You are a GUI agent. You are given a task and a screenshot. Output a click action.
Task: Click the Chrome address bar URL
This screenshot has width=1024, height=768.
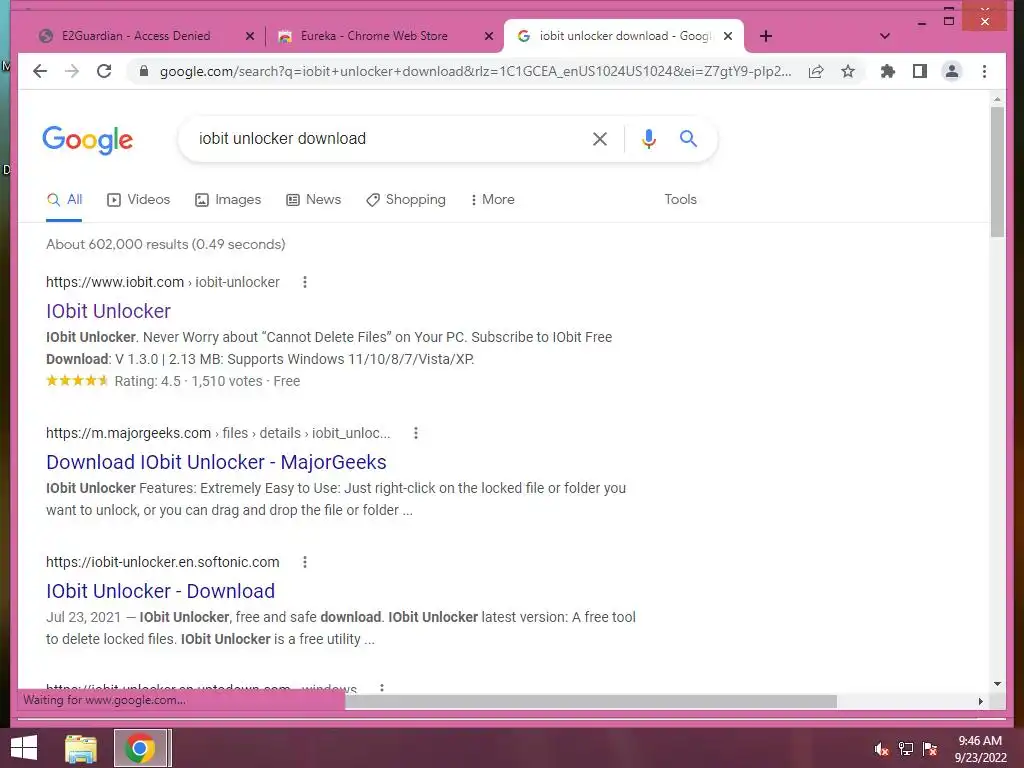pos(475,71)
